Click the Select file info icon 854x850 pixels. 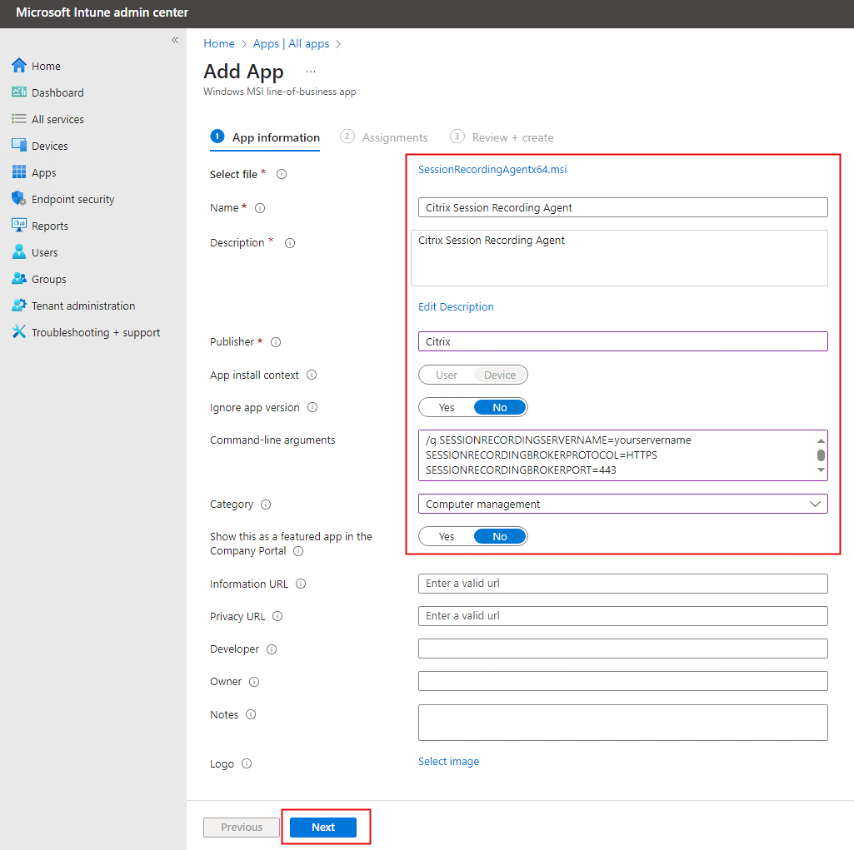(282, 174)
